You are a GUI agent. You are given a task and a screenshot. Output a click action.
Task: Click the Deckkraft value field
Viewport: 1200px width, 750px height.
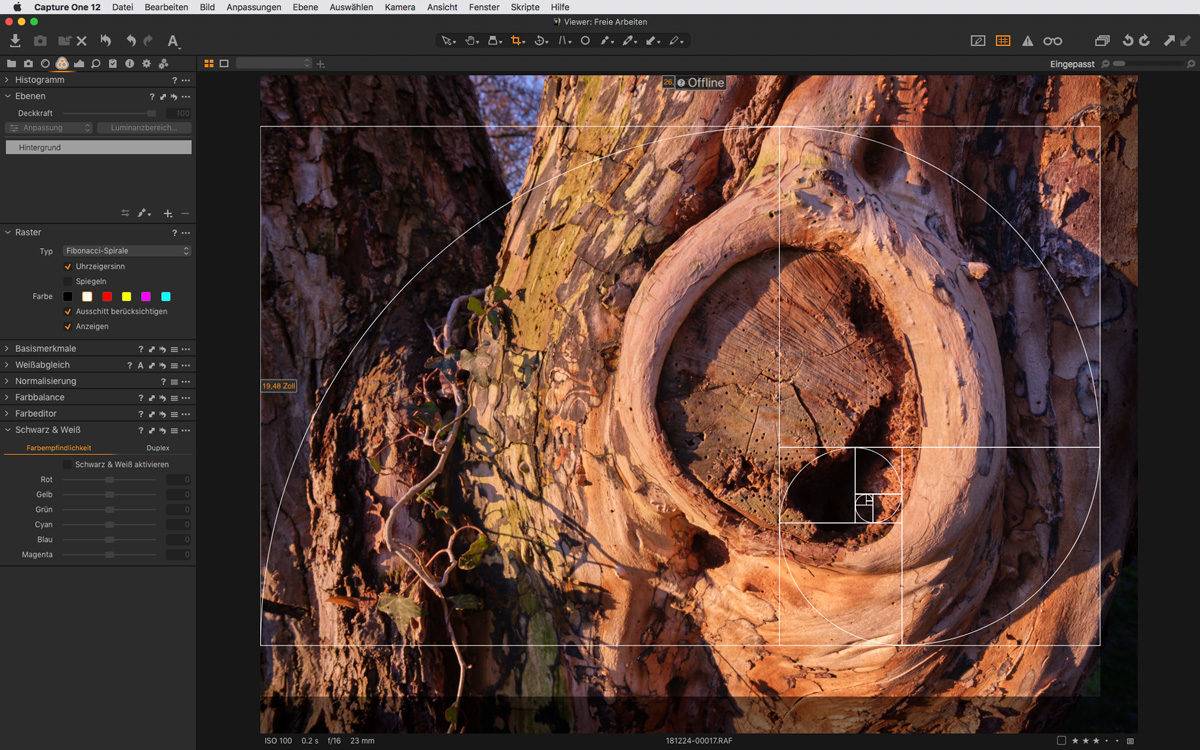(178, 113)
